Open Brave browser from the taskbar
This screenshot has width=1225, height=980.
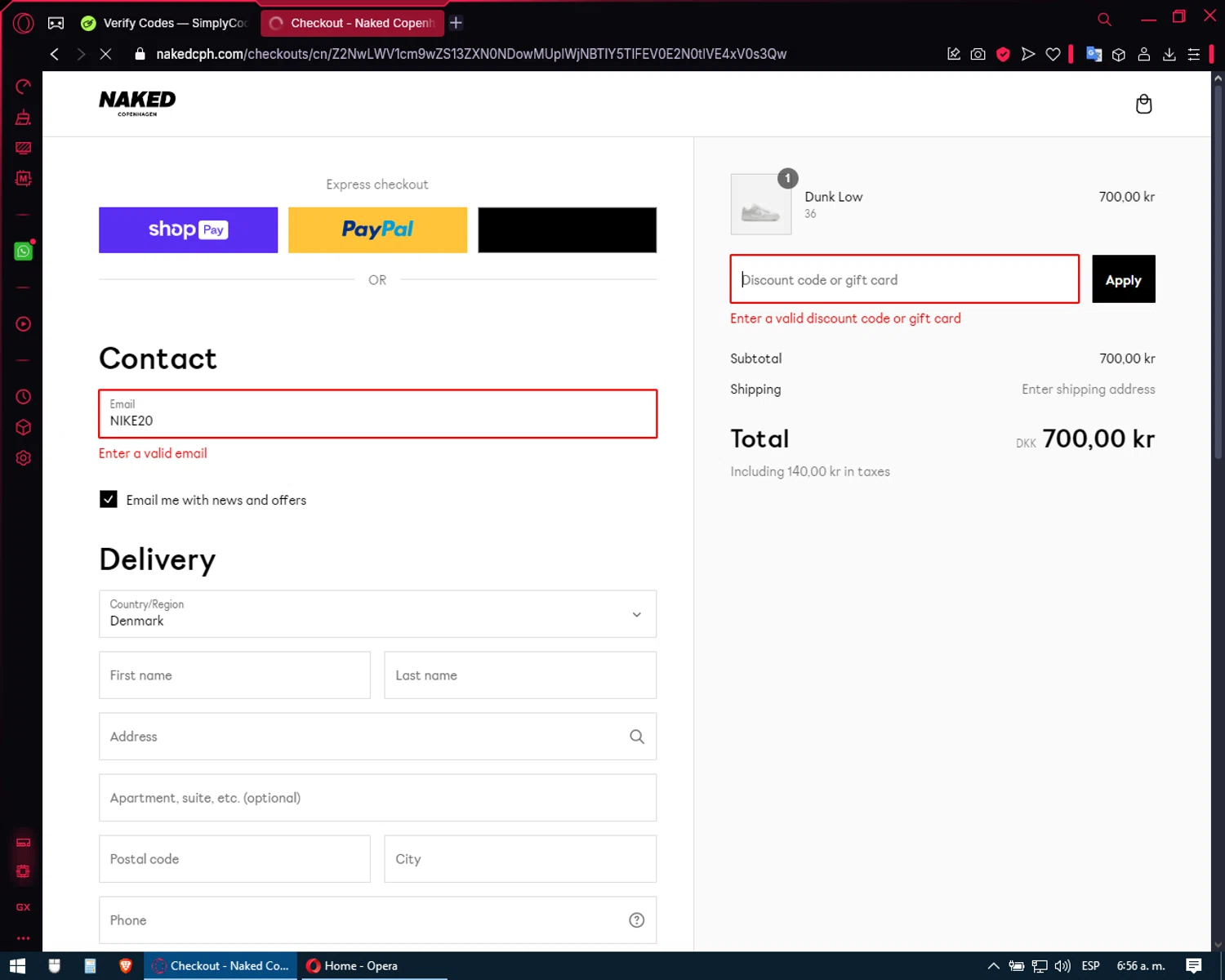(x=126, y=965)
